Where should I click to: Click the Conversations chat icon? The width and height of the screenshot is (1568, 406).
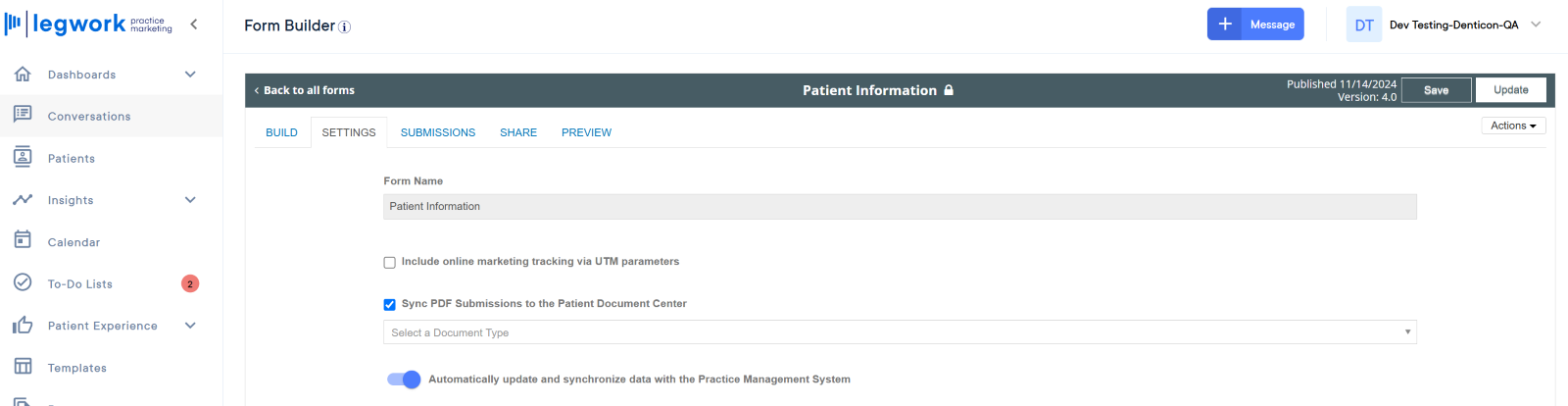pos(23,115)
